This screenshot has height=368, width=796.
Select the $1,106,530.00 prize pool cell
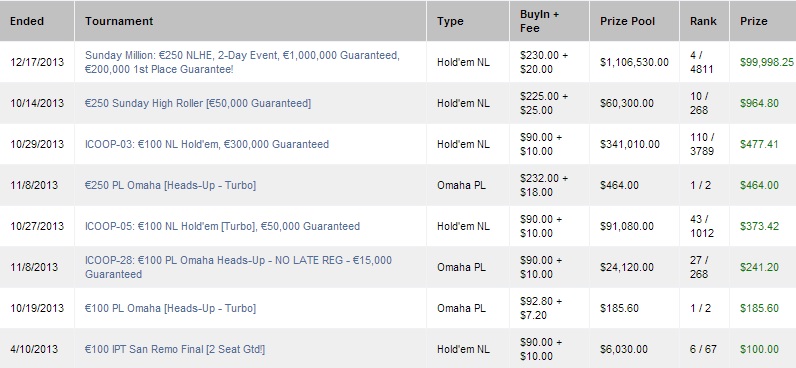[x=635, y=62]
